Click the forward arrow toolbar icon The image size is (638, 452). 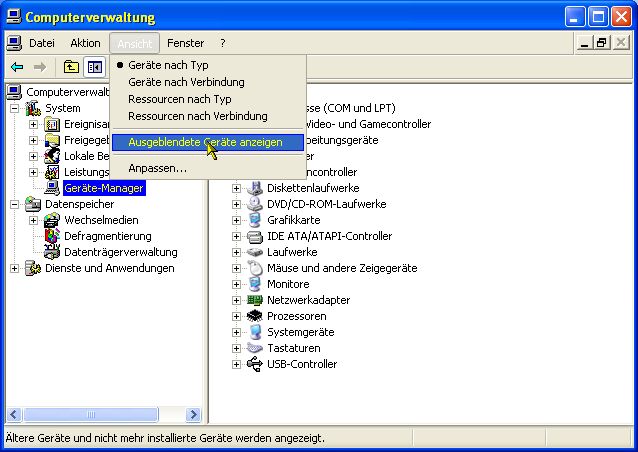click(39, 67)
